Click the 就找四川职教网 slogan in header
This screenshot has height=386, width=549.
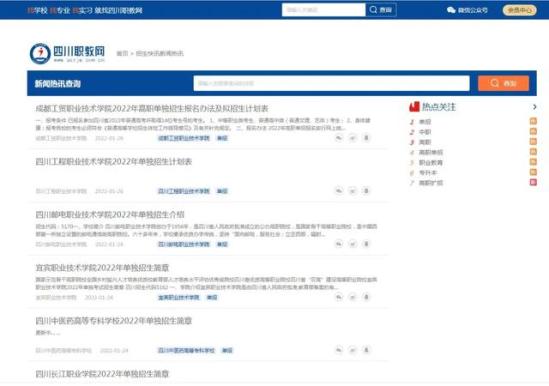(118, 11)
